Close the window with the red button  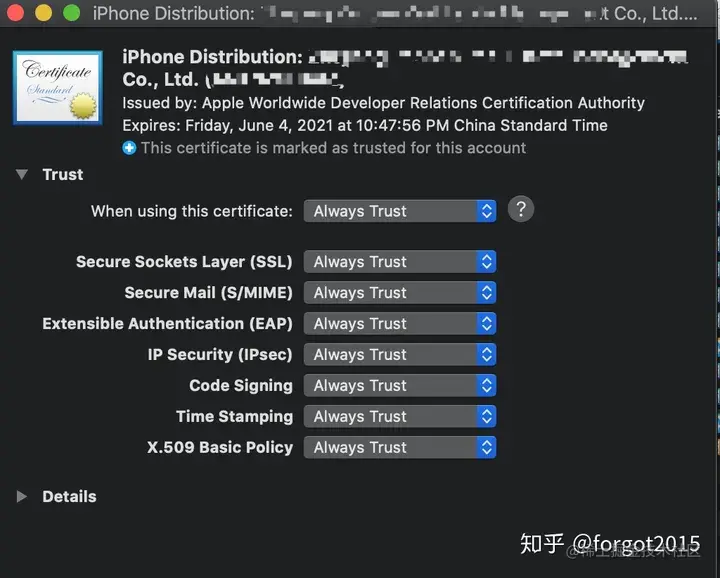click(x=15, y=12)
